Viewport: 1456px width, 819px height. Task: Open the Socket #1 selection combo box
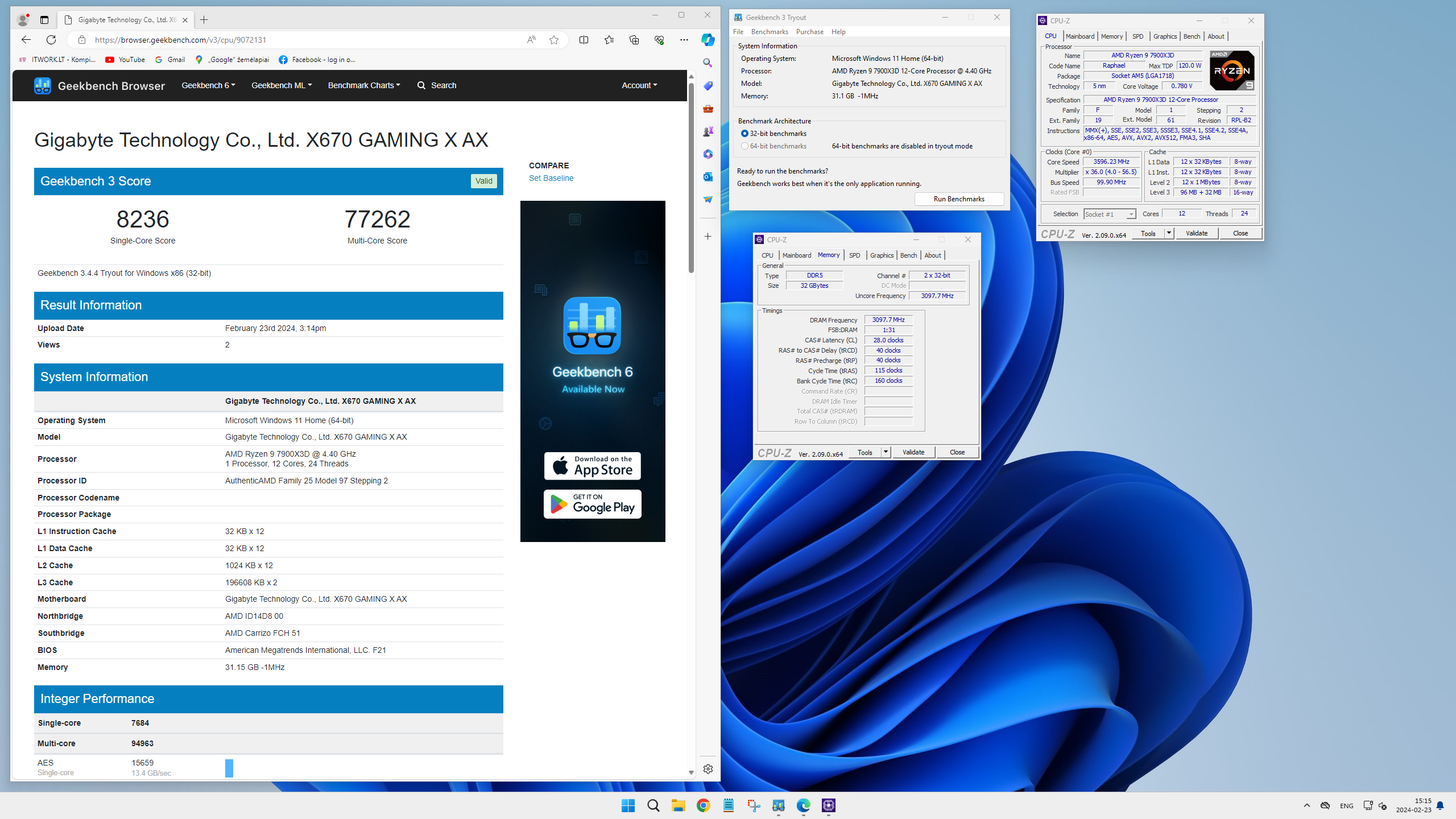click(1110, 214)
